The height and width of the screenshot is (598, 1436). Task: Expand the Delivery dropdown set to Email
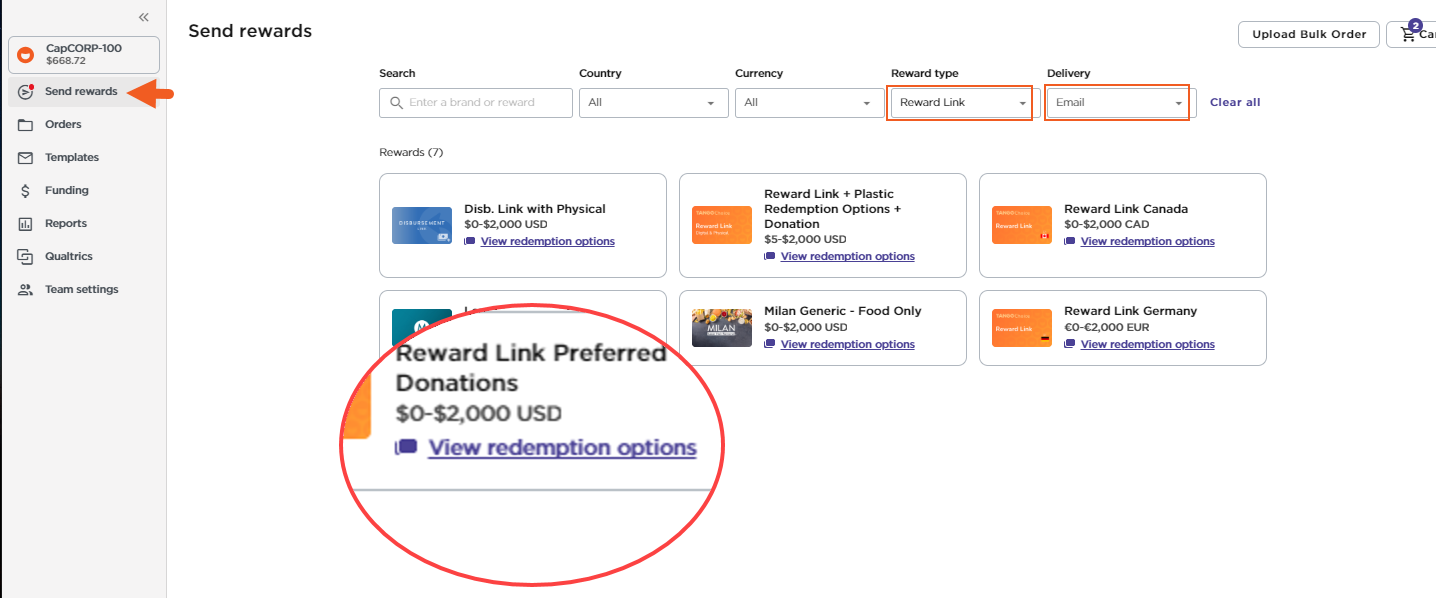tap(1117, 103)
